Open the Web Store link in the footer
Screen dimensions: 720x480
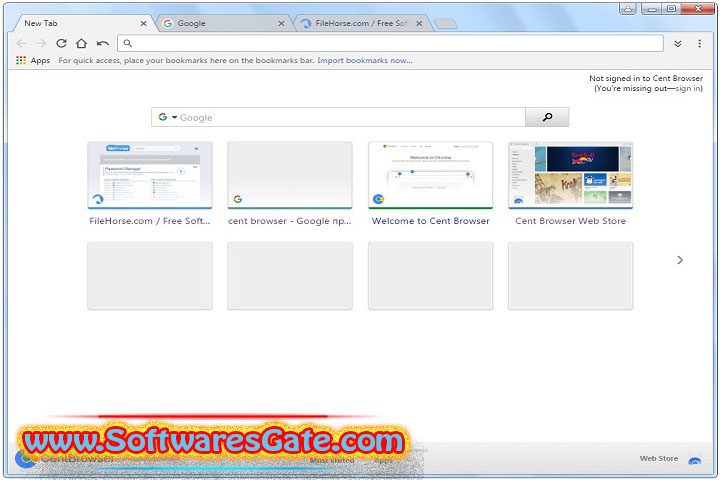pyautogui.click(x=658, y=458)
